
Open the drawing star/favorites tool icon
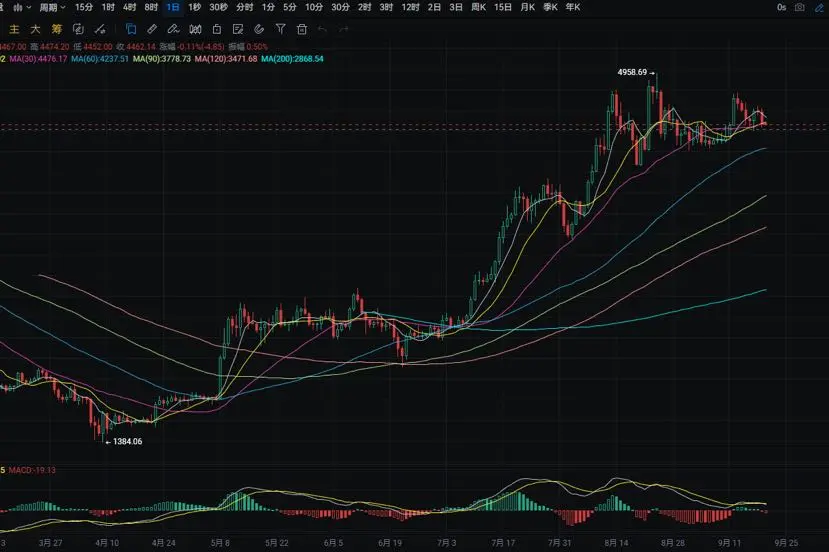[x=99, y=30]
